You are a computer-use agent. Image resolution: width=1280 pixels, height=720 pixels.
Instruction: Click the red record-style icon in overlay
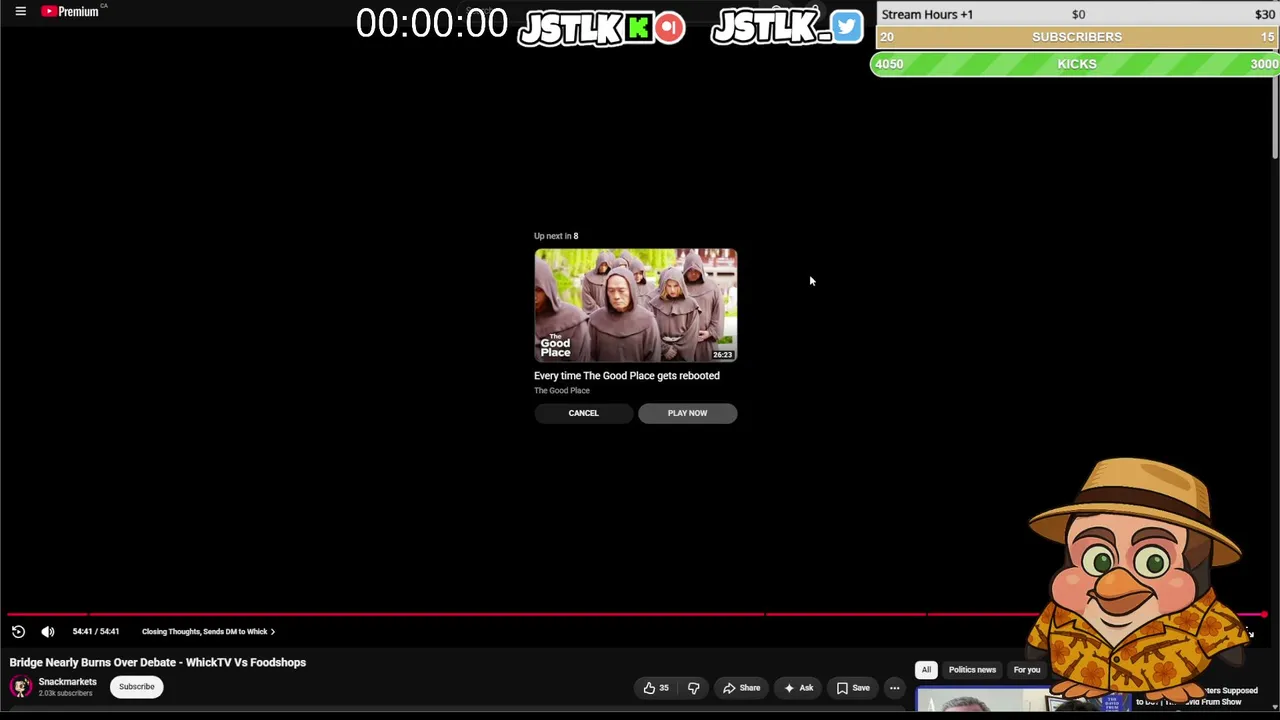pyautogui.click(x=670, y=28)
